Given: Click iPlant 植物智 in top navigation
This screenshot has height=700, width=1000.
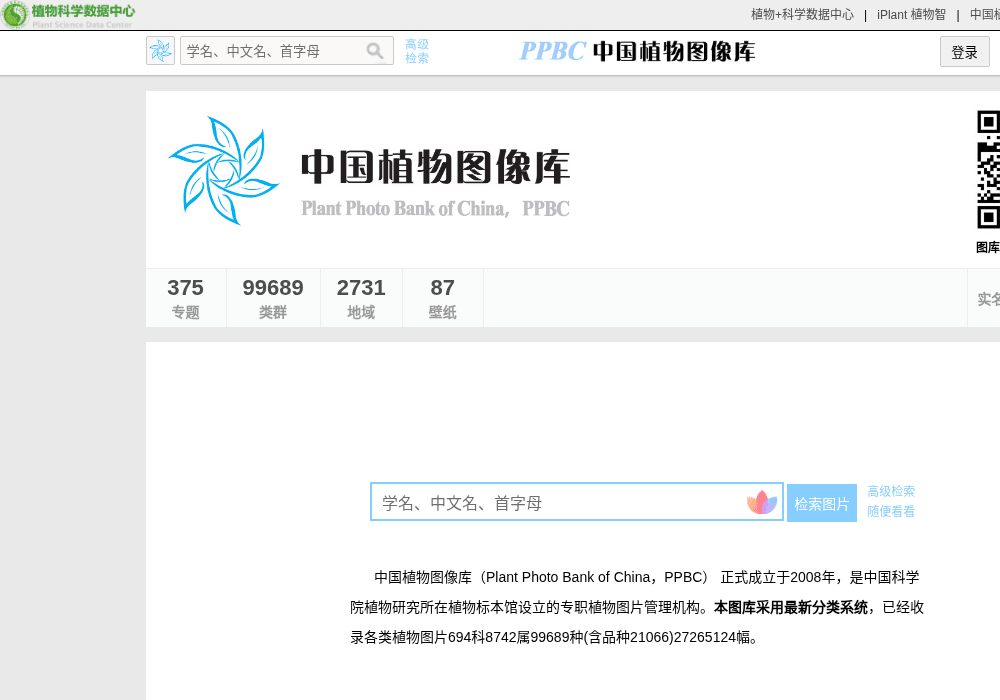Looking at the screenshot, I should [911, 15].
